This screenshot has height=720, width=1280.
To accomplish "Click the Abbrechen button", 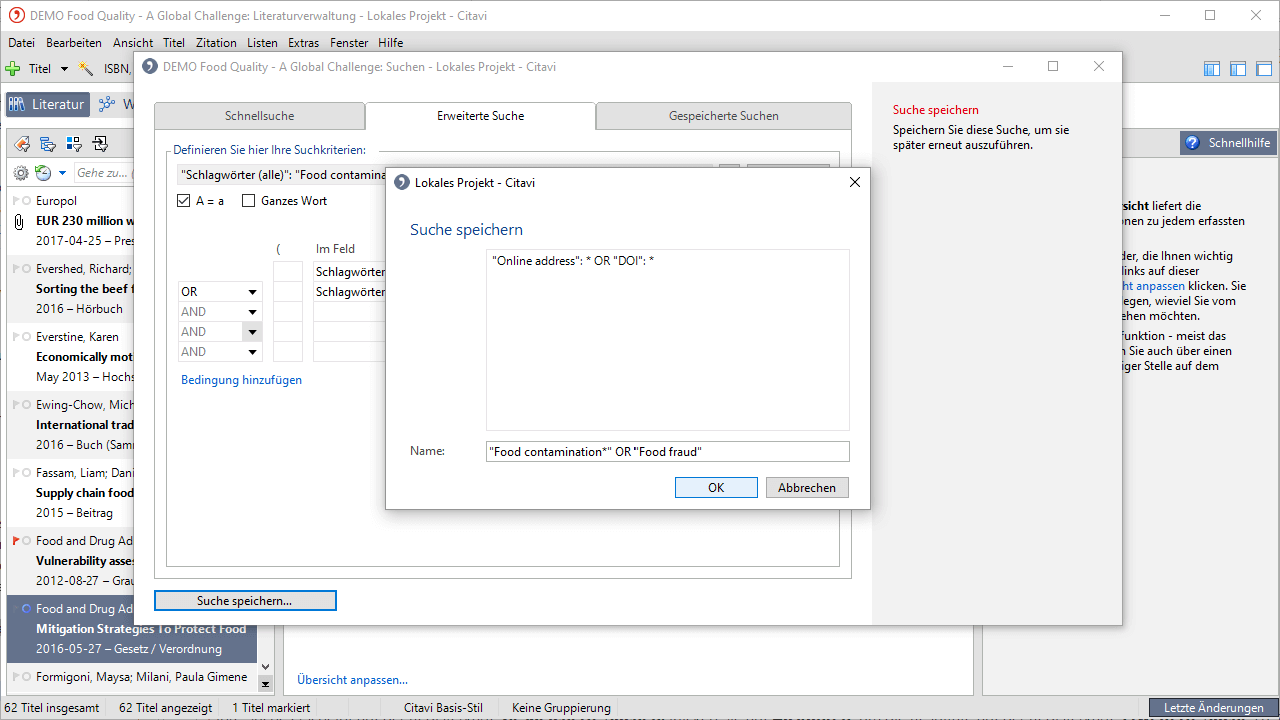I will point(807,488).
